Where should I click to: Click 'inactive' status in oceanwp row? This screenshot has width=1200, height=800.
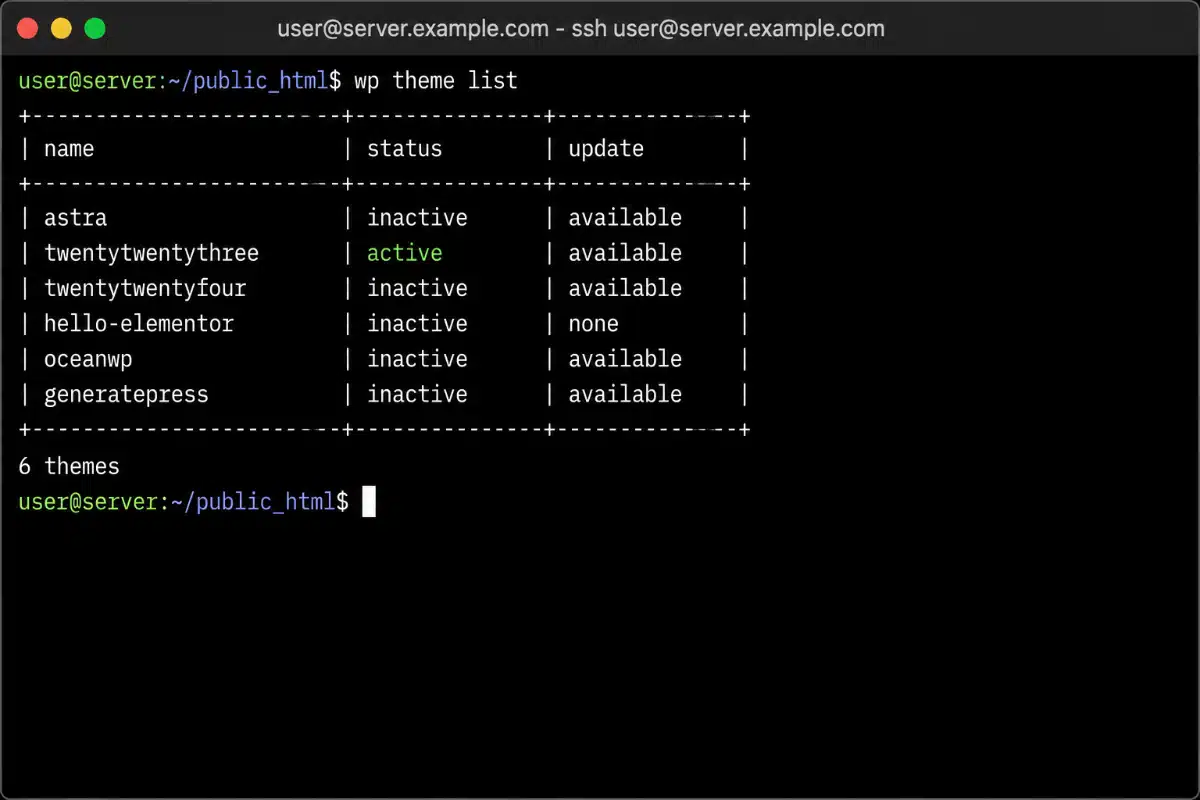(417, 359)
